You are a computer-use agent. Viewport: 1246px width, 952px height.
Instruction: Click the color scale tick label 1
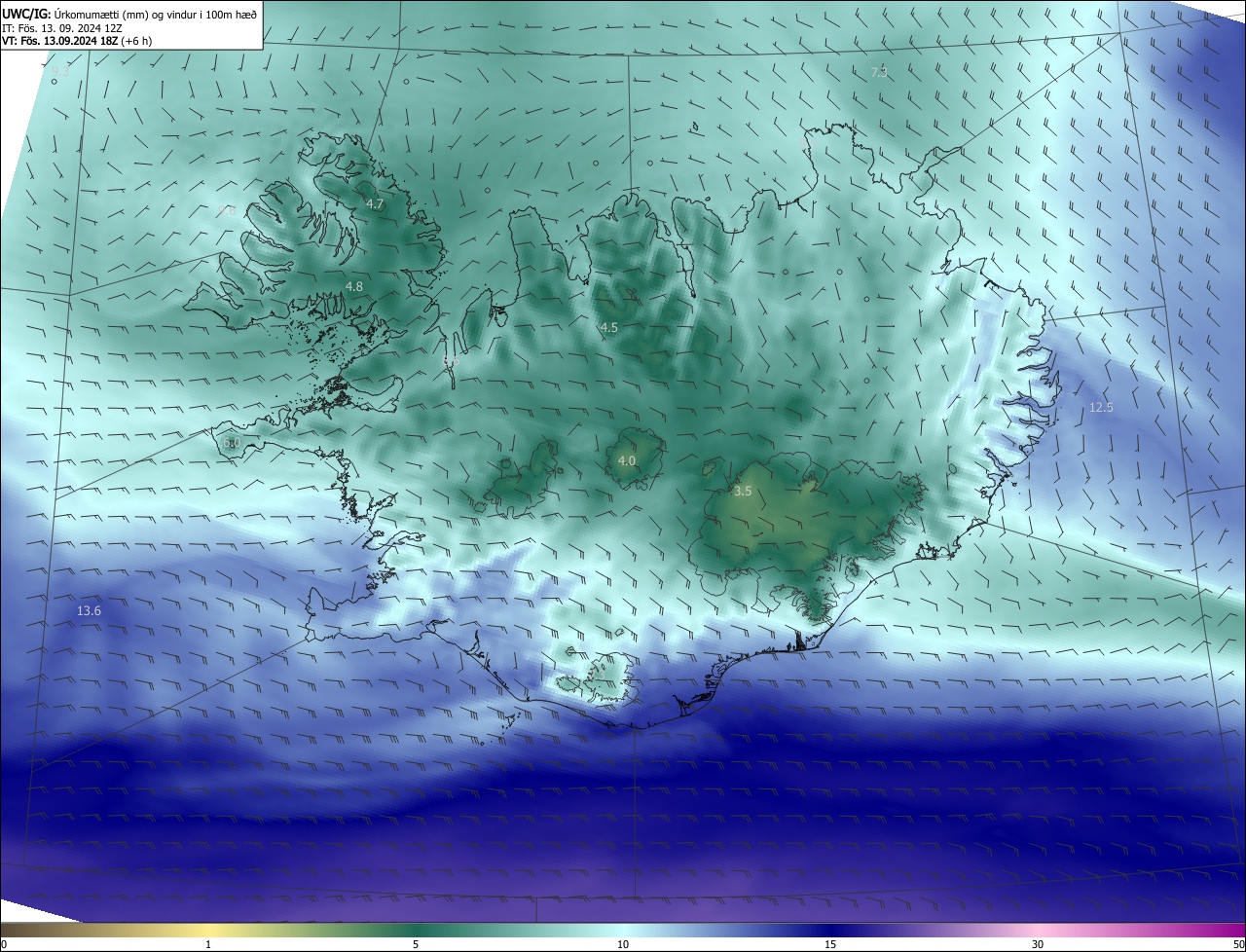click(x=208, y=944)
